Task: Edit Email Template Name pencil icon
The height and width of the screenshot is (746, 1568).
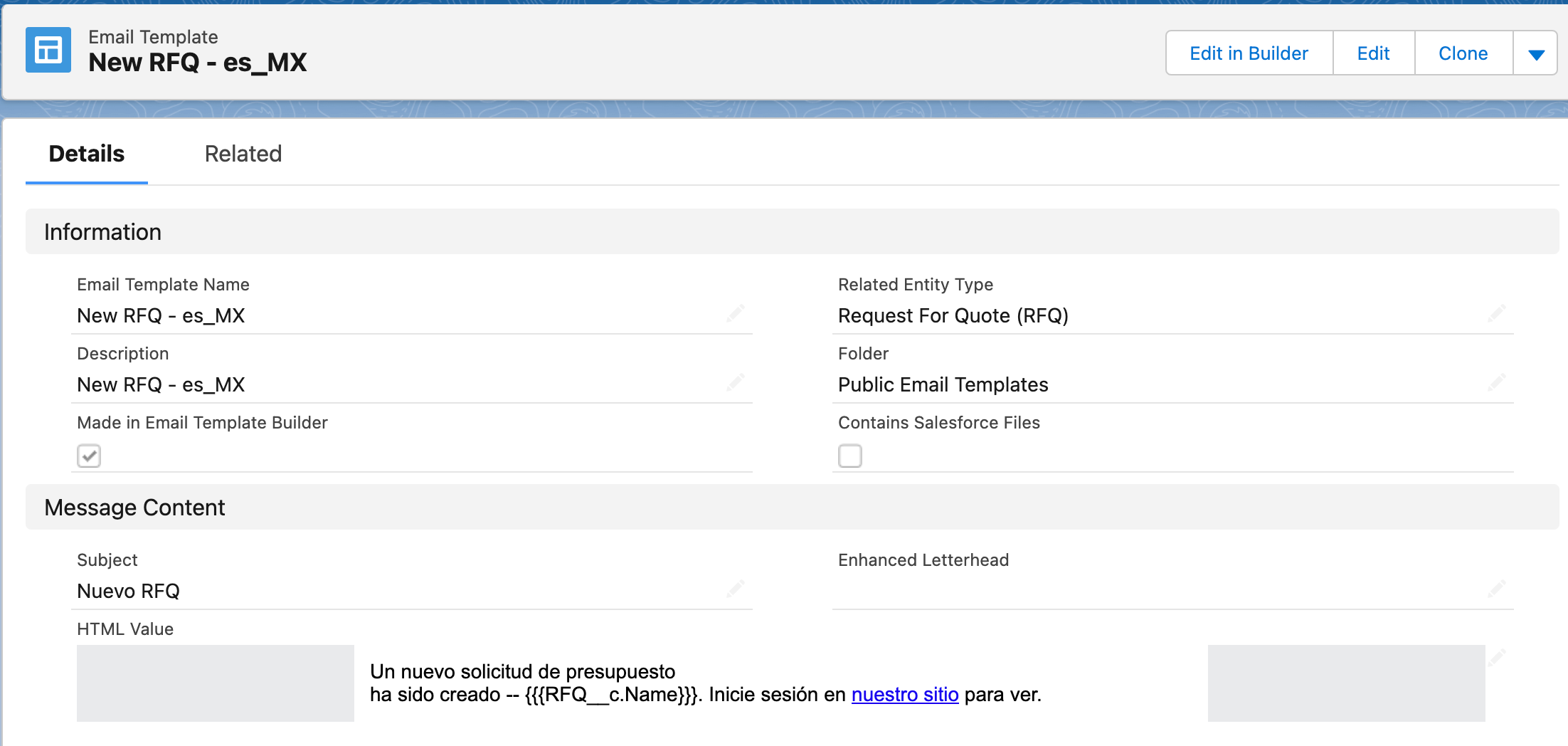Action: pyautogui.click(x=736, y=313)
